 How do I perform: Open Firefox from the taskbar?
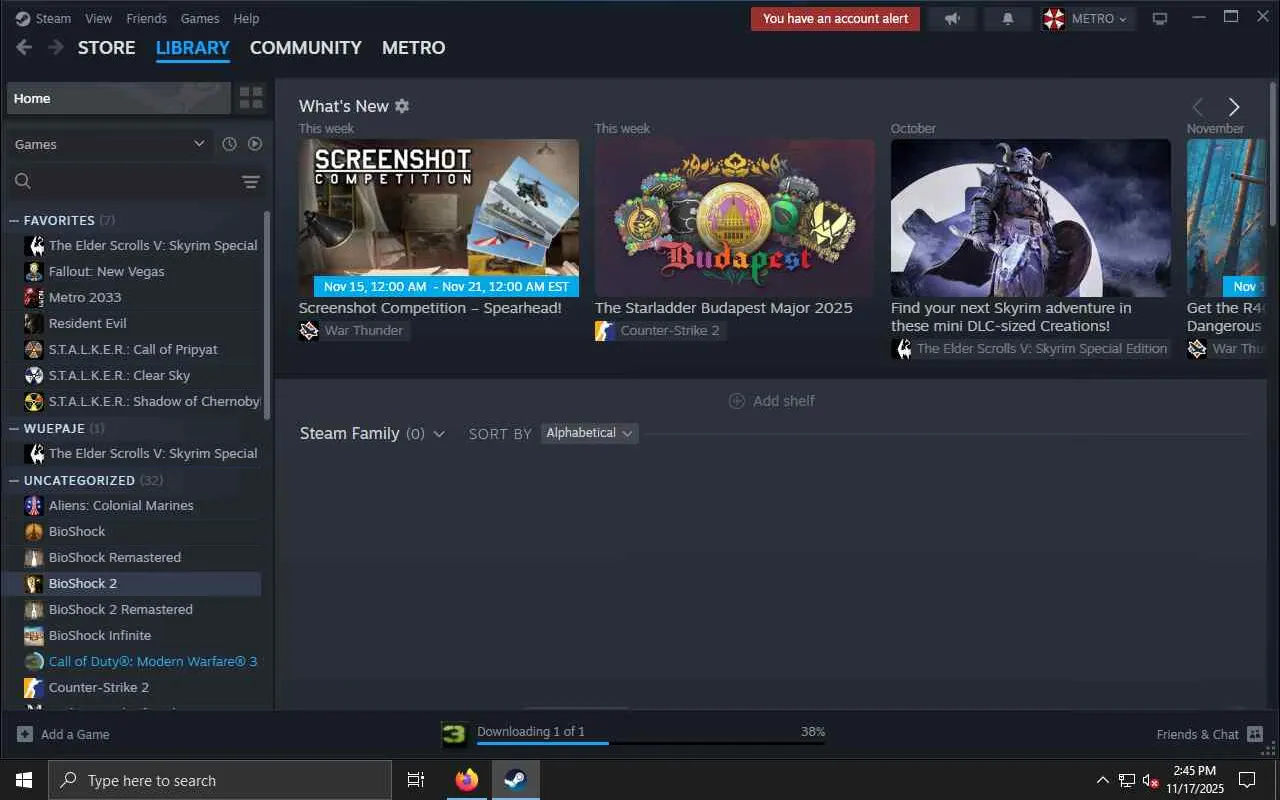point(467,780)
